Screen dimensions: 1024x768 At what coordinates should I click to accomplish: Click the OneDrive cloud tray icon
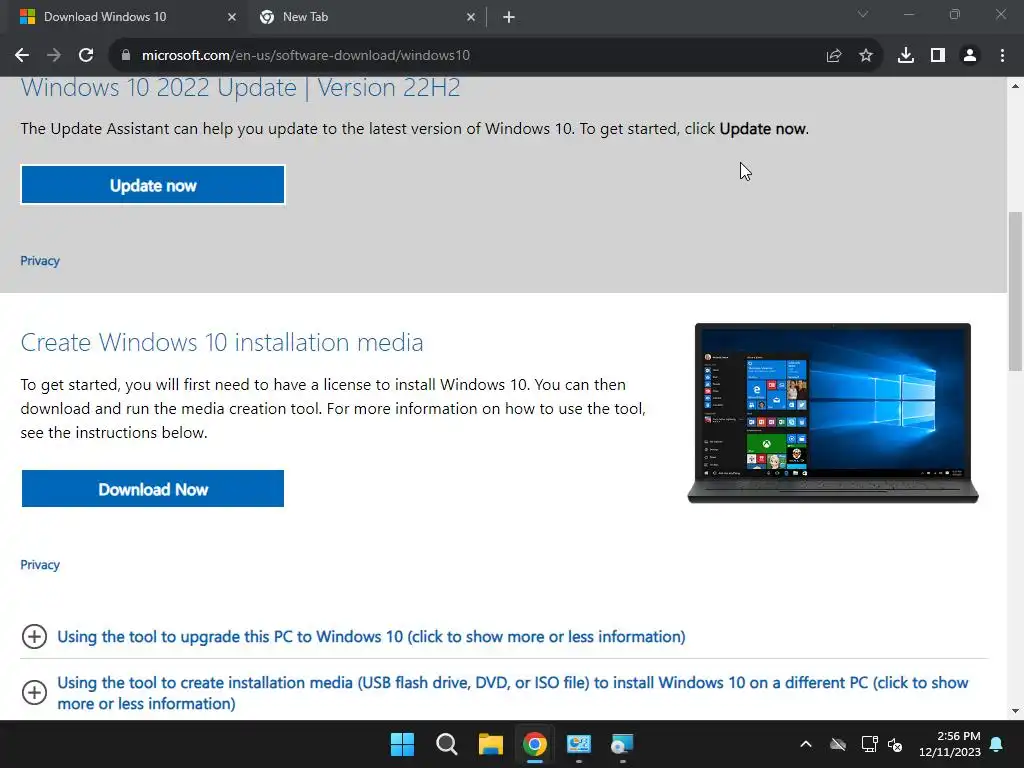point(838,744)
